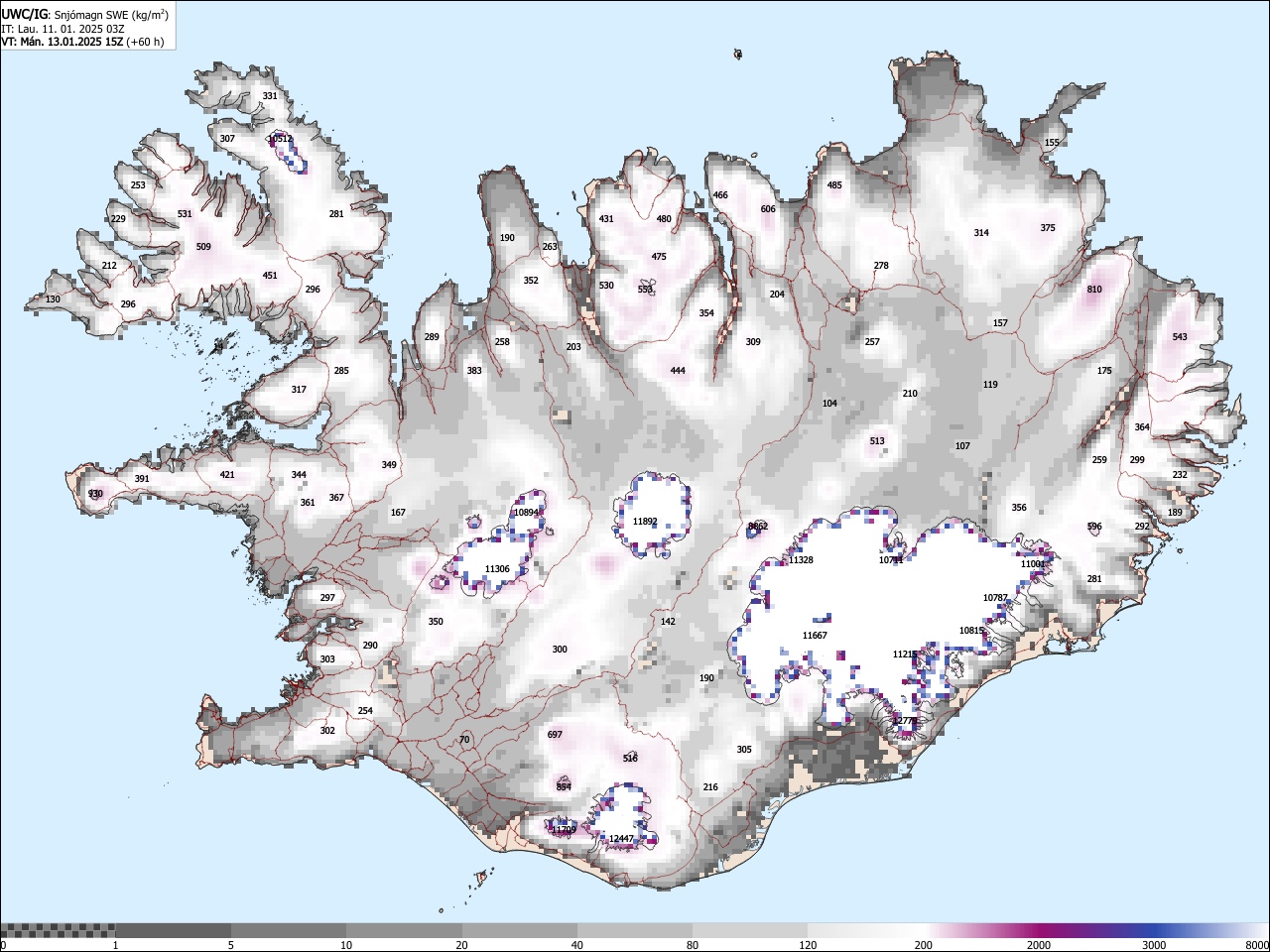Click the map value 509
The image size is (1270, 952).
203,247
